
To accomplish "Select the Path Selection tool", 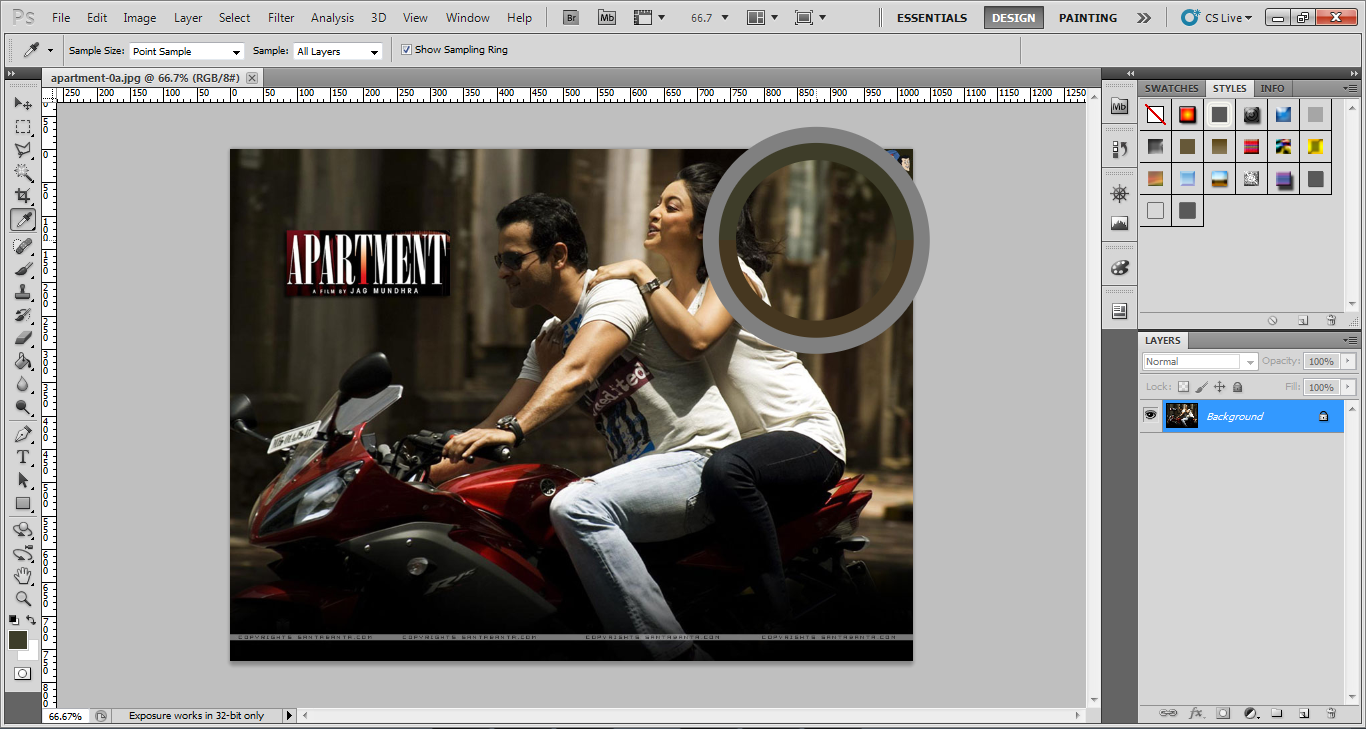I will click(22, 480).
